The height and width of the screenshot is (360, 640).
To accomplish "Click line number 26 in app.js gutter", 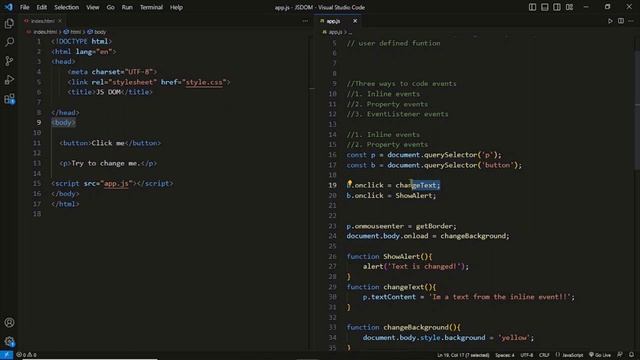I will tap(332, 256).
